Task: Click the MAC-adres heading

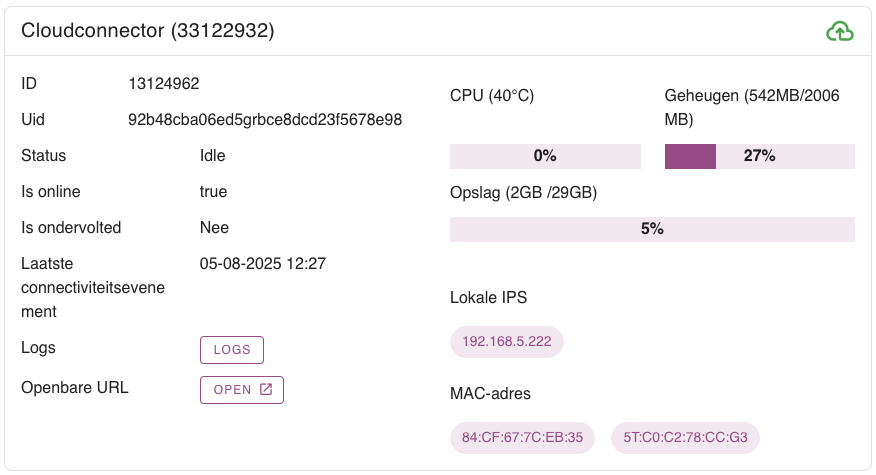Action: (x=490, y=394)
